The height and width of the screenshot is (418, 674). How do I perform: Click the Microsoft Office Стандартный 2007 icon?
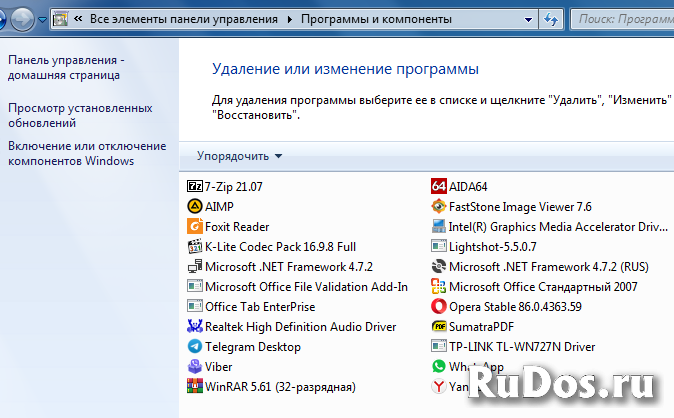point(439,286)
